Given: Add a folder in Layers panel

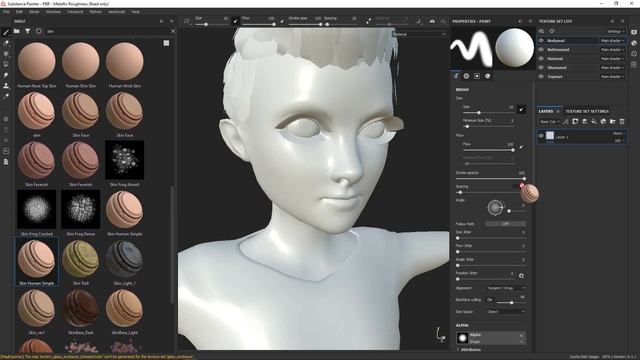Looking at the screenshot, I should (613, 122).
